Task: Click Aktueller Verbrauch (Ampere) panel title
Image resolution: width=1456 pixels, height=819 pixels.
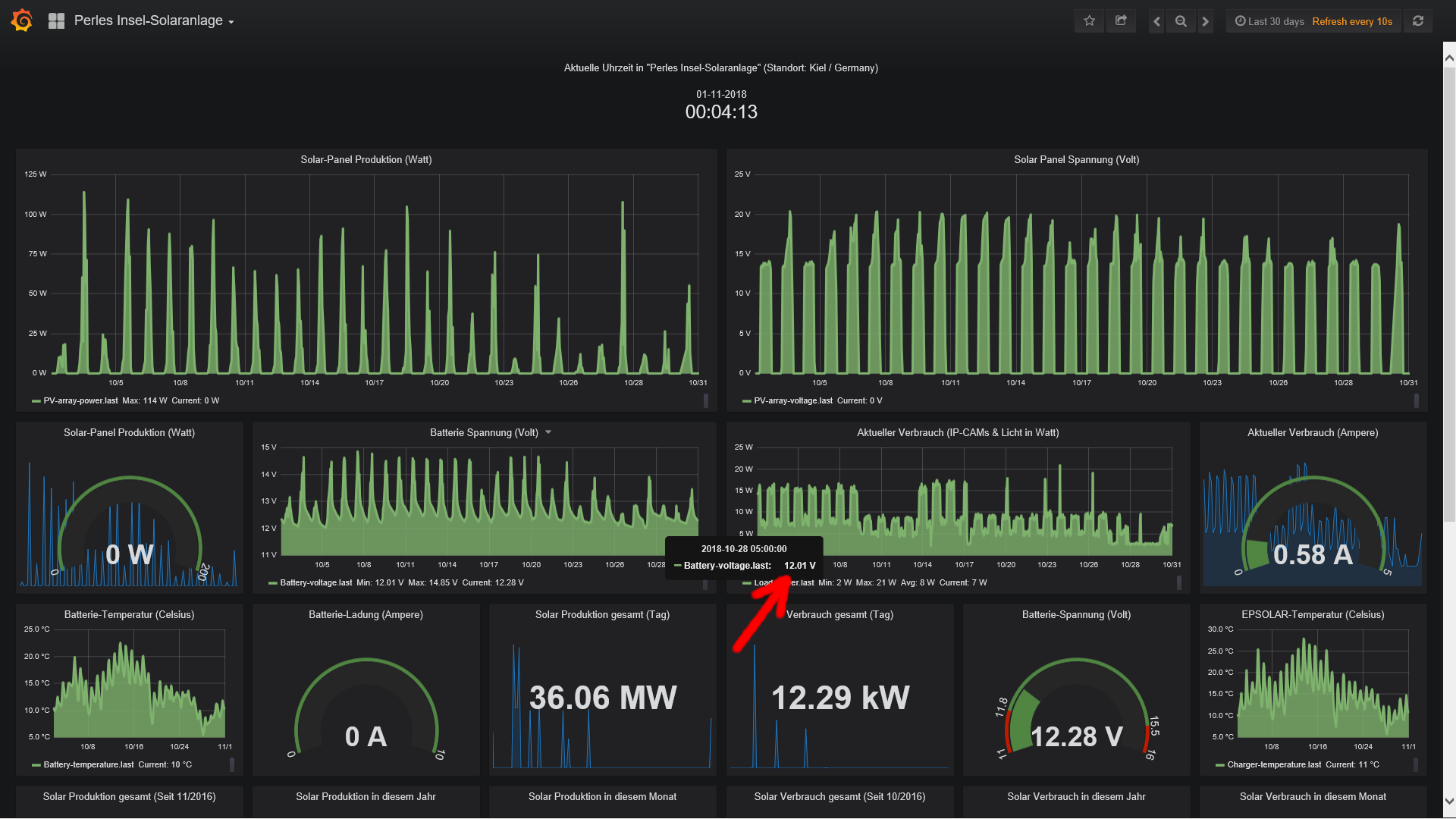Action: 1313,432
